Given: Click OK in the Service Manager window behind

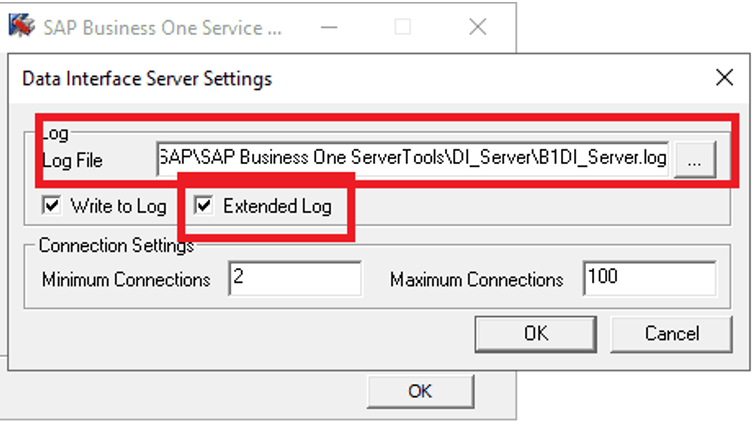Looking at the screenshot, I should (420, 391).
